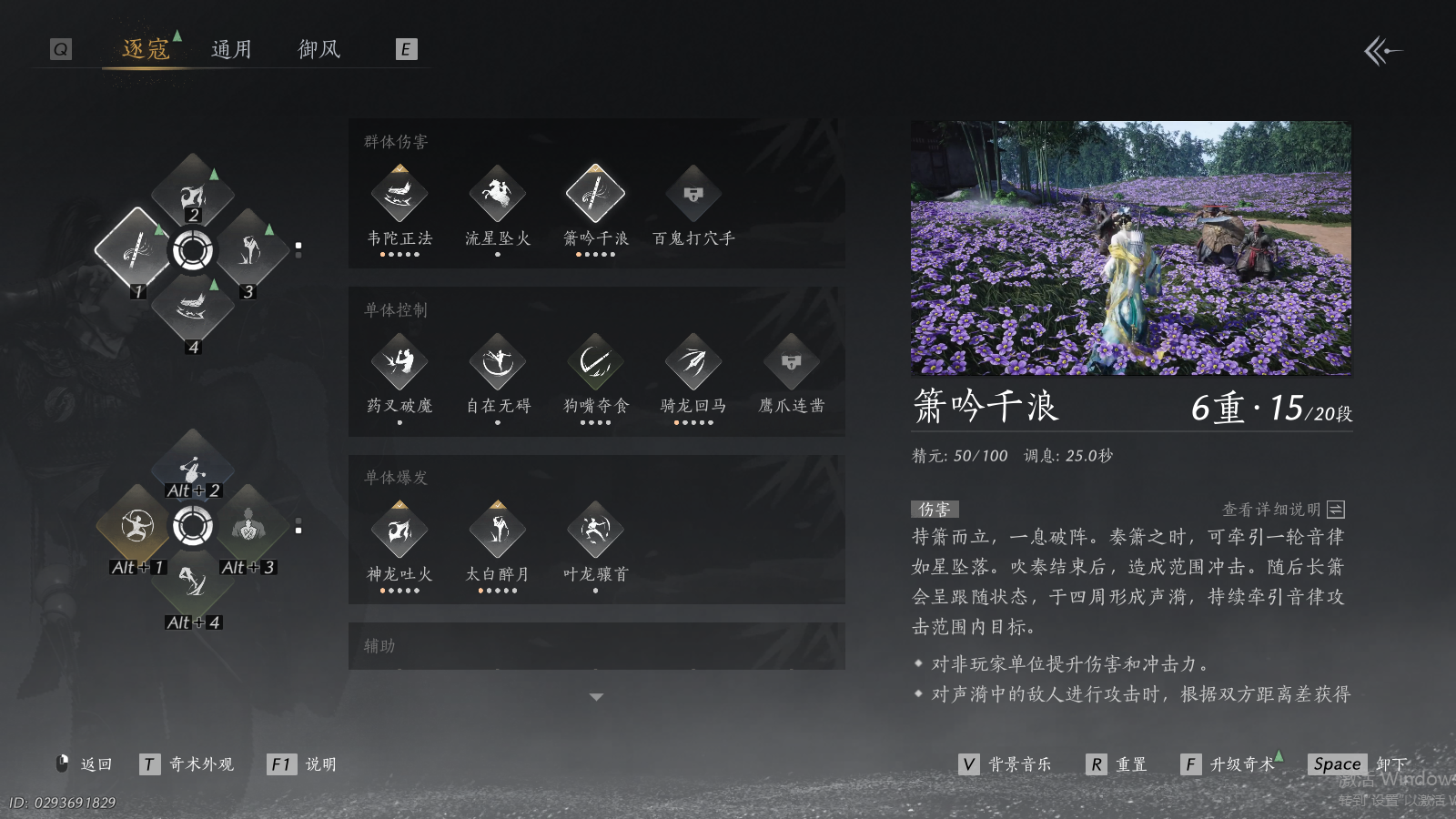Image resolution: width=1456 pixels, height=819 pixels.
Task: Click the 箫吟千浪 skill preview video
Action: (x=1131, y=248)
